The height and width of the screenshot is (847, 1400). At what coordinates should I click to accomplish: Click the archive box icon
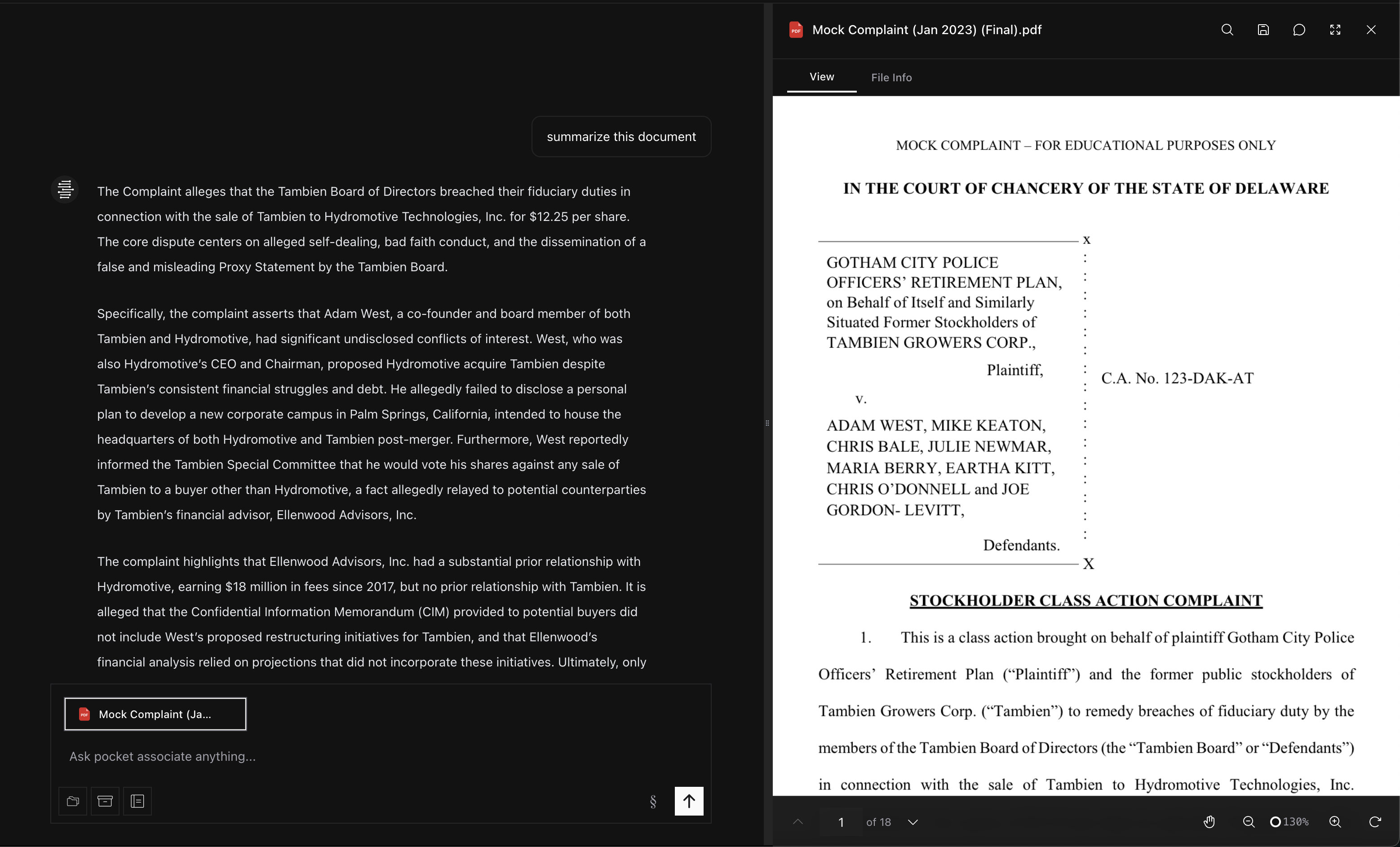105,801
